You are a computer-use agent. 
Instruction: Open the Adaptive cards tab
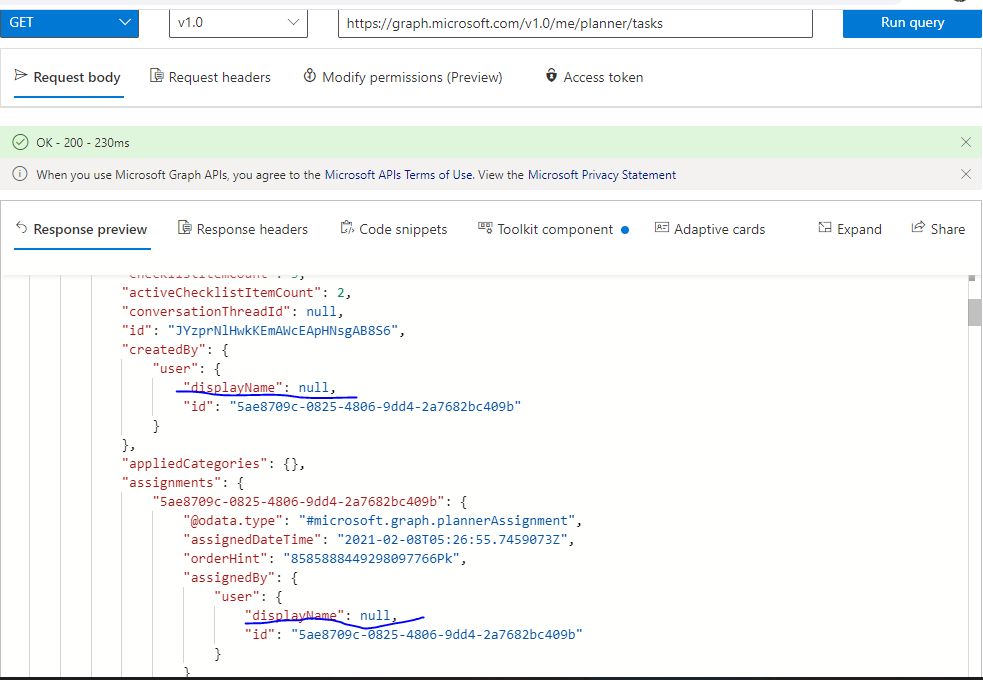click(x=710, y=229)
